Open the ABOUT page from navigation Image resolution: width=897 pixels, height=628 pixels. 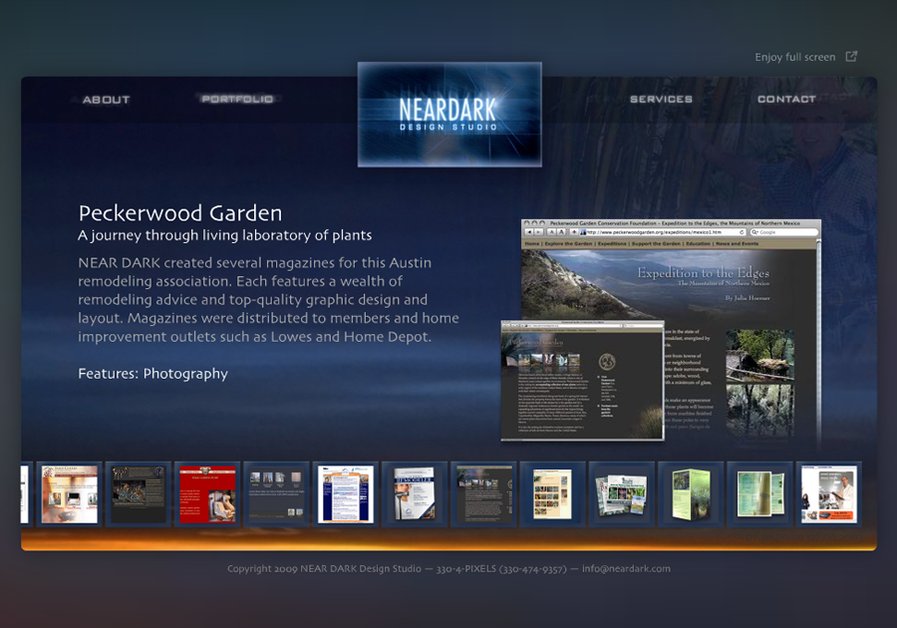[106, 100]
